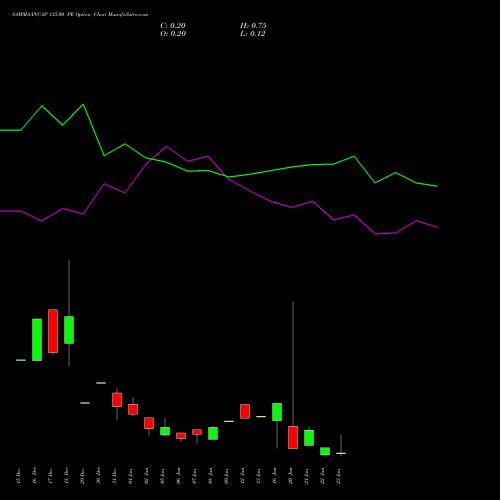This screenshot has height=500, width=500.
Task: Click the chart title SAMMAANCAP PE Option Chart
Action: (x=80, y=15)
